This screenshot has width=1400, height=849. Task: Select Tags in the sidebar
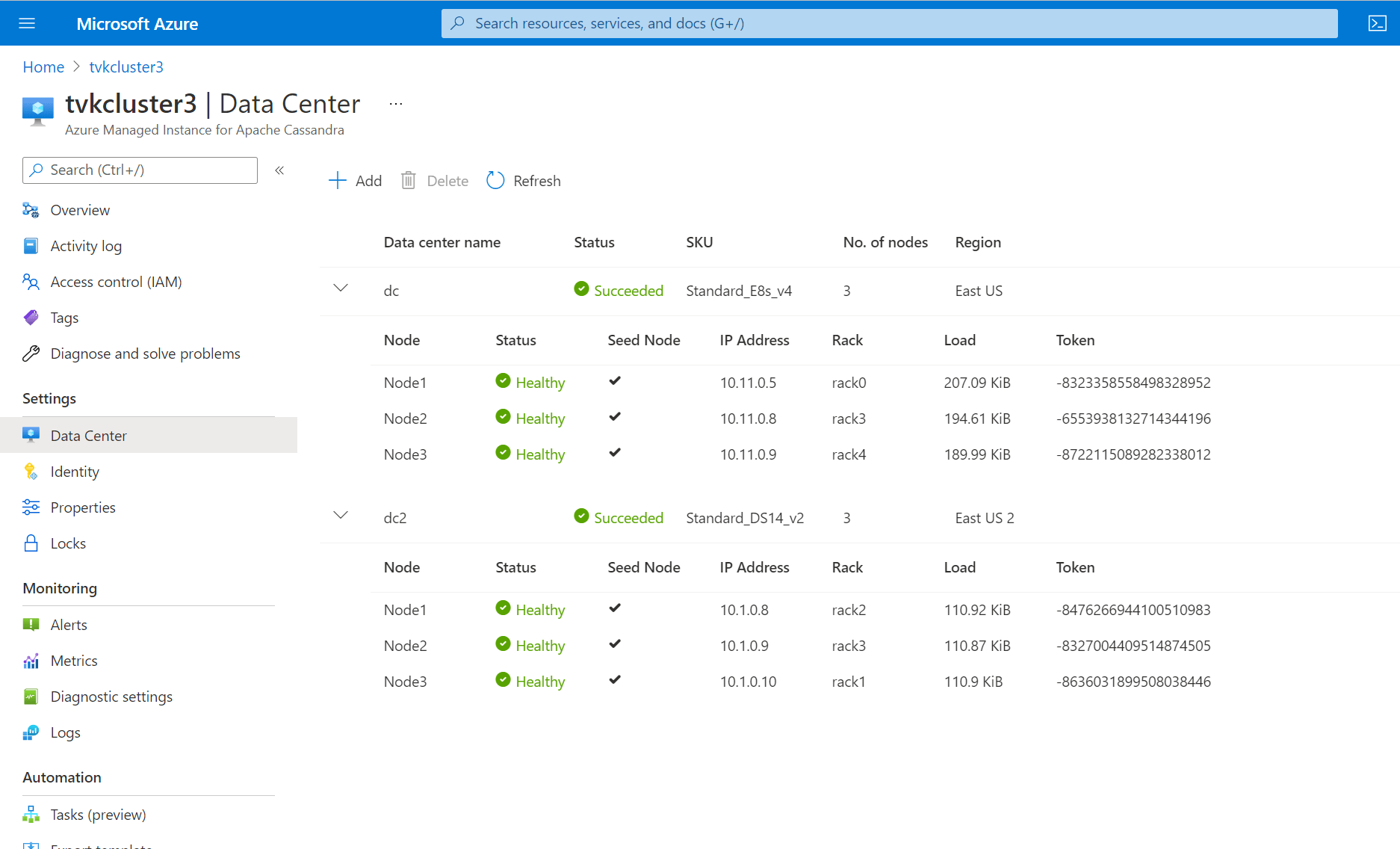[64, 318]
